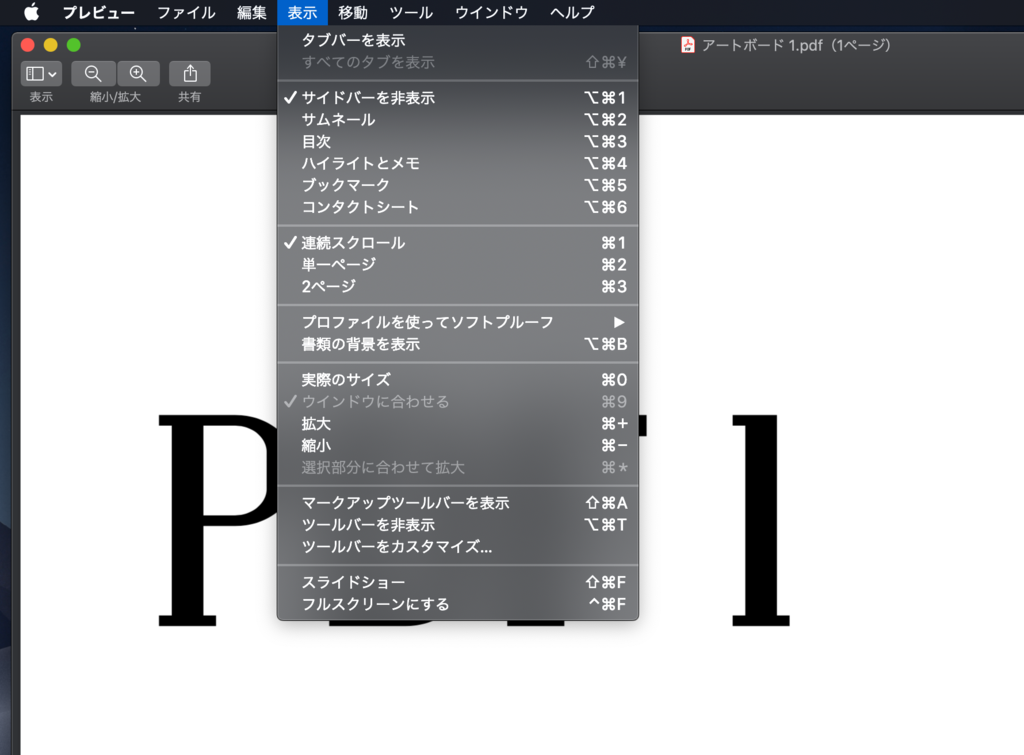The image size is (1024, 755).
Task: Select 書類の背景を表示
Action: (x=458, y=344)
